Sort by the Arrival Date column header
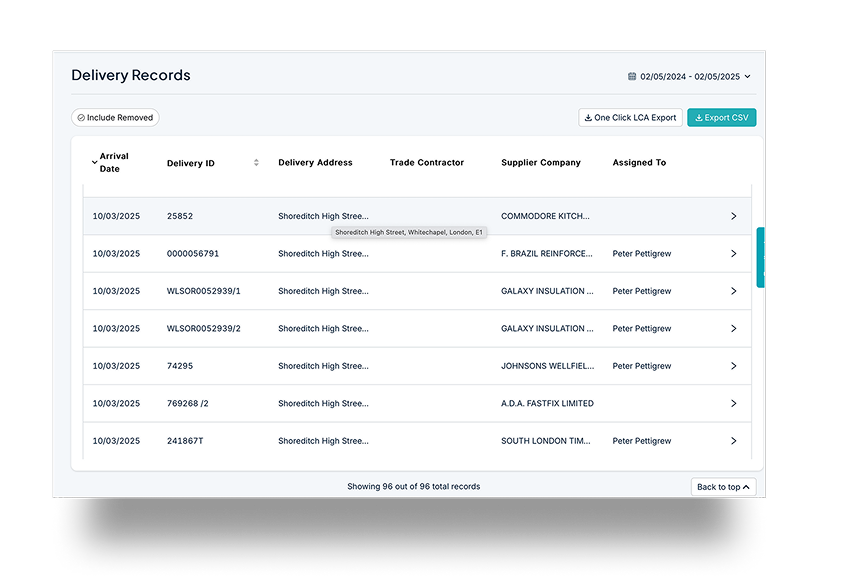The height and width of the screenshot is (586, 841). (x=110, y=162)
